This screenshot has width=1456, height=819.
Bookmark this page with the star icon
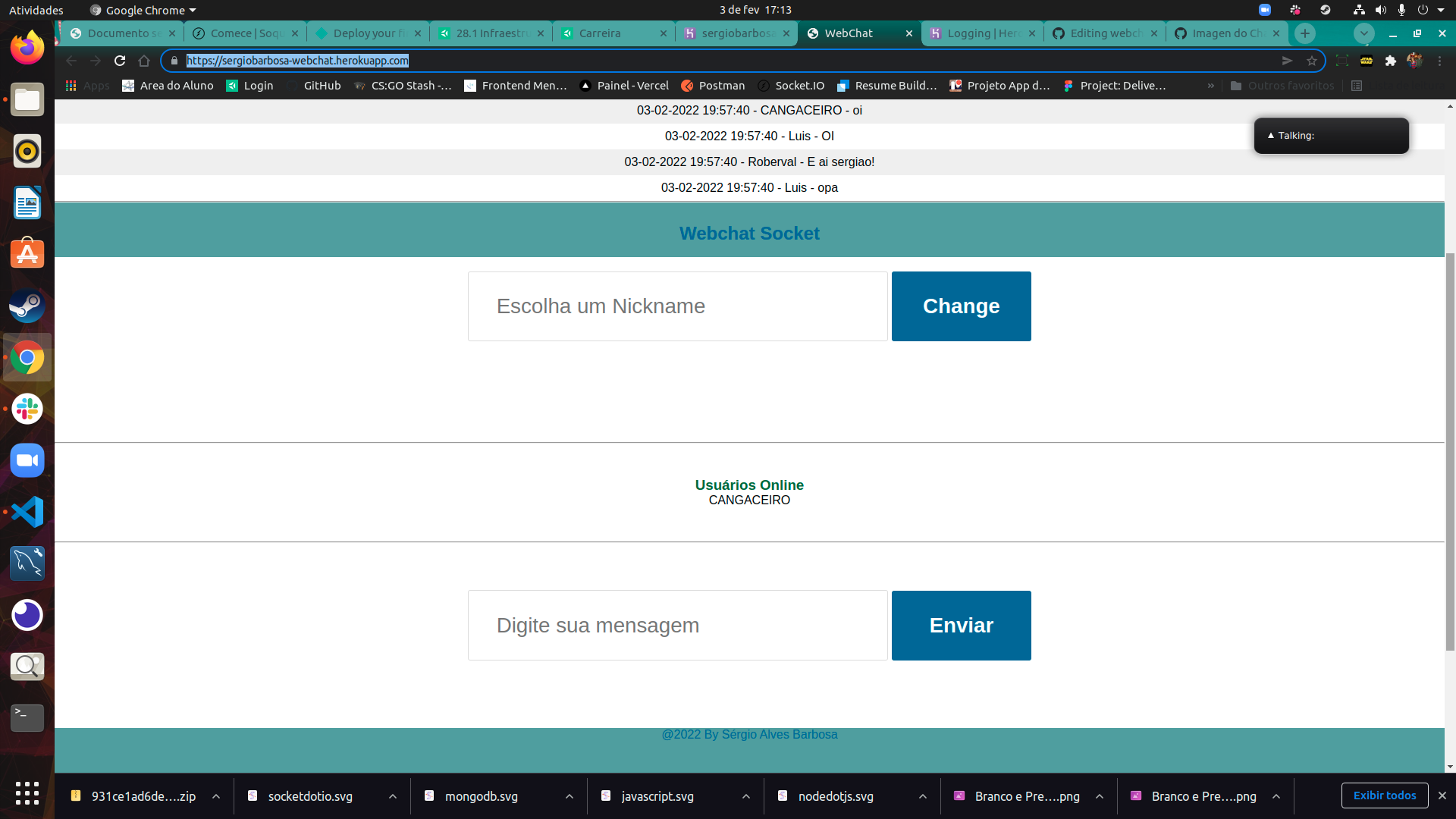pyautogui.click(x=1312, y=61)
